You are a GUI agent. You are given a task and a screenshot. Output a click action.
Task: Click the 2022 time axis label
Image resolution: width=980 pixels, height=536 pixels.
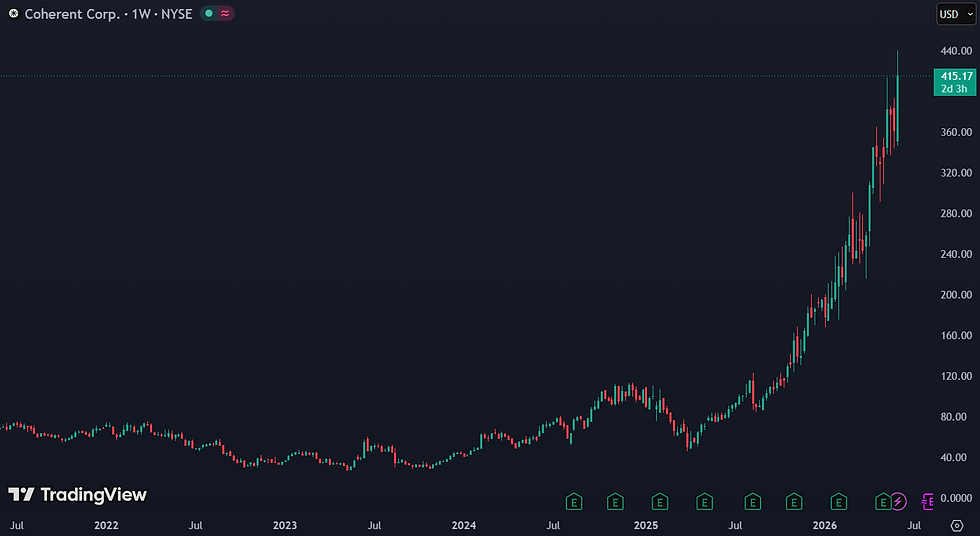[106, 525]
